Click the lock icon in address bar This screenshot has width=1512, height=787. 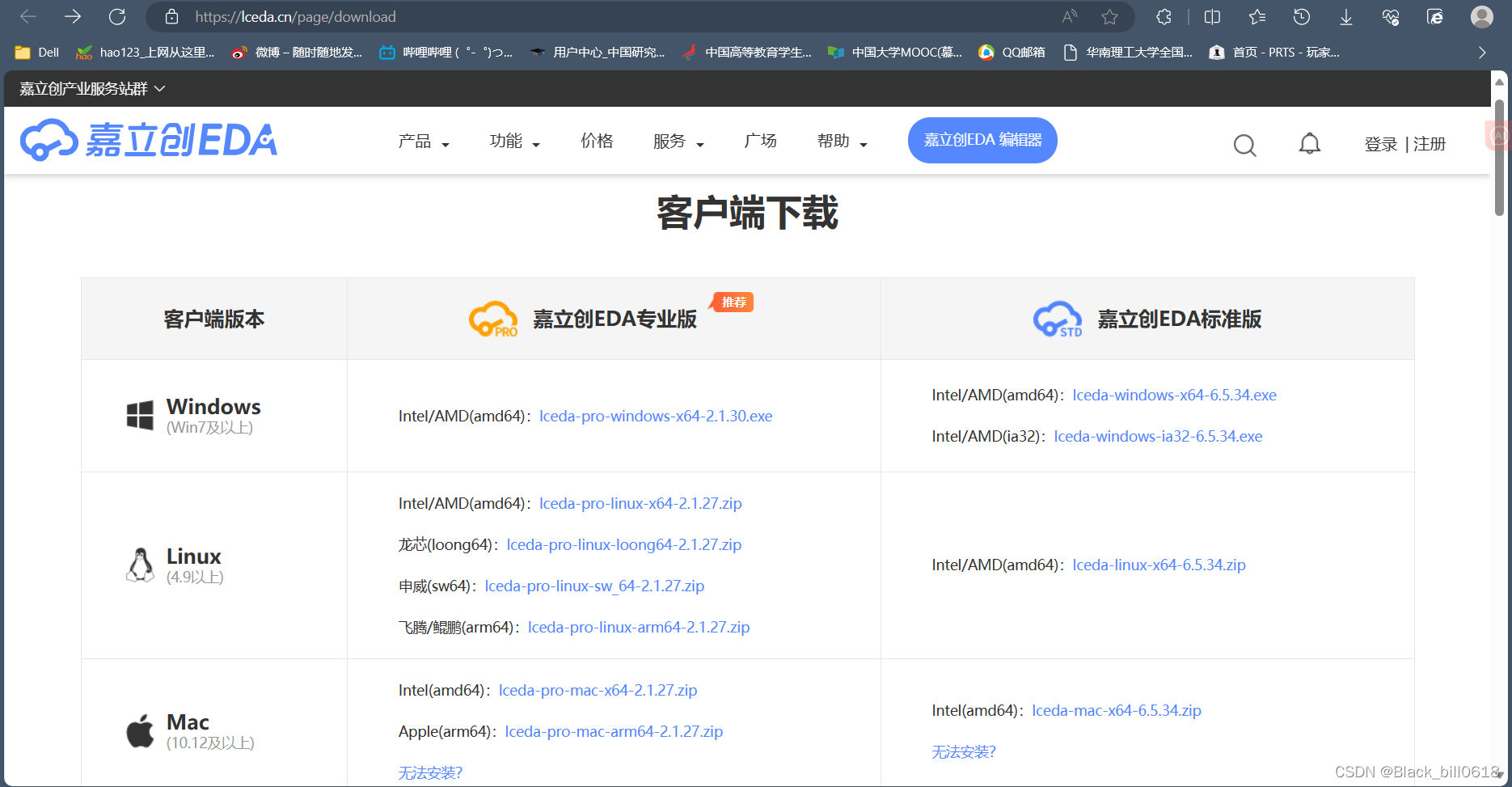[x=171, y=16]
